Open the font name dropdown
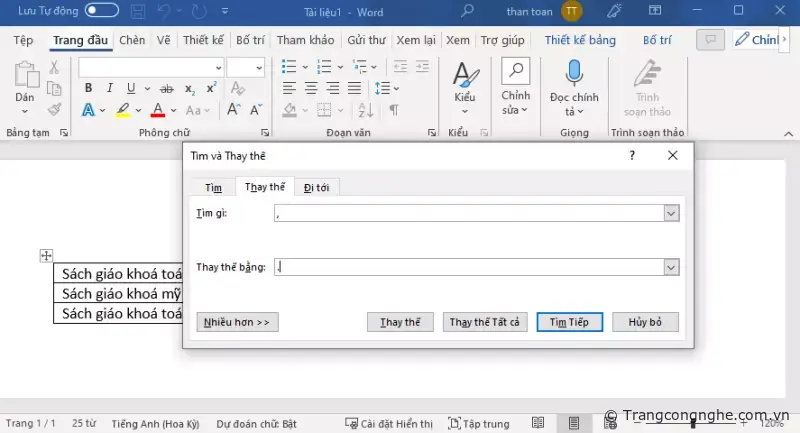Viewport: 800px width, 433px height. [x=218, y=67]
